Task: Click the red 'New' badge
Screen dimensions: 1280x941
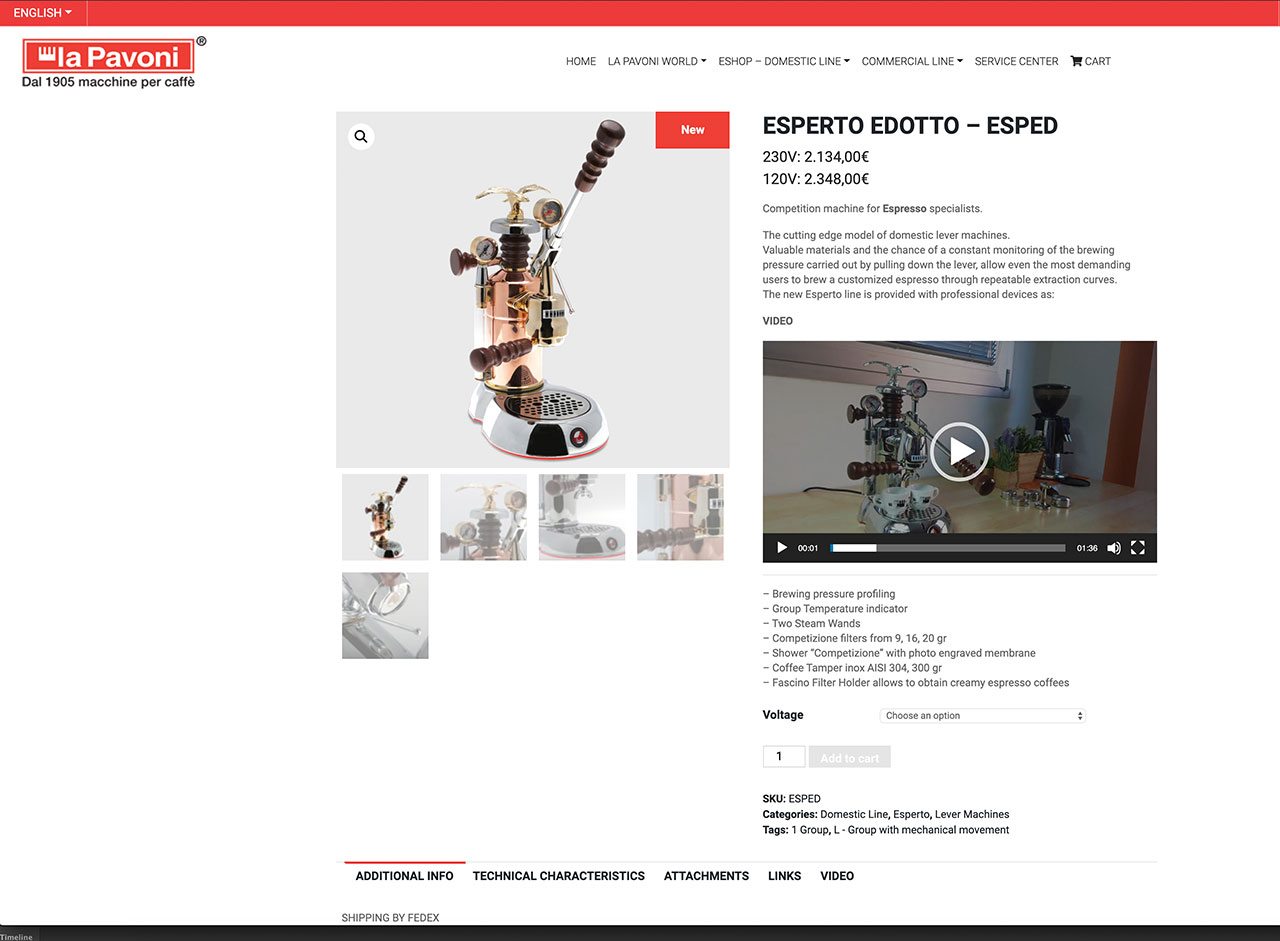Action: click(692, 130)
